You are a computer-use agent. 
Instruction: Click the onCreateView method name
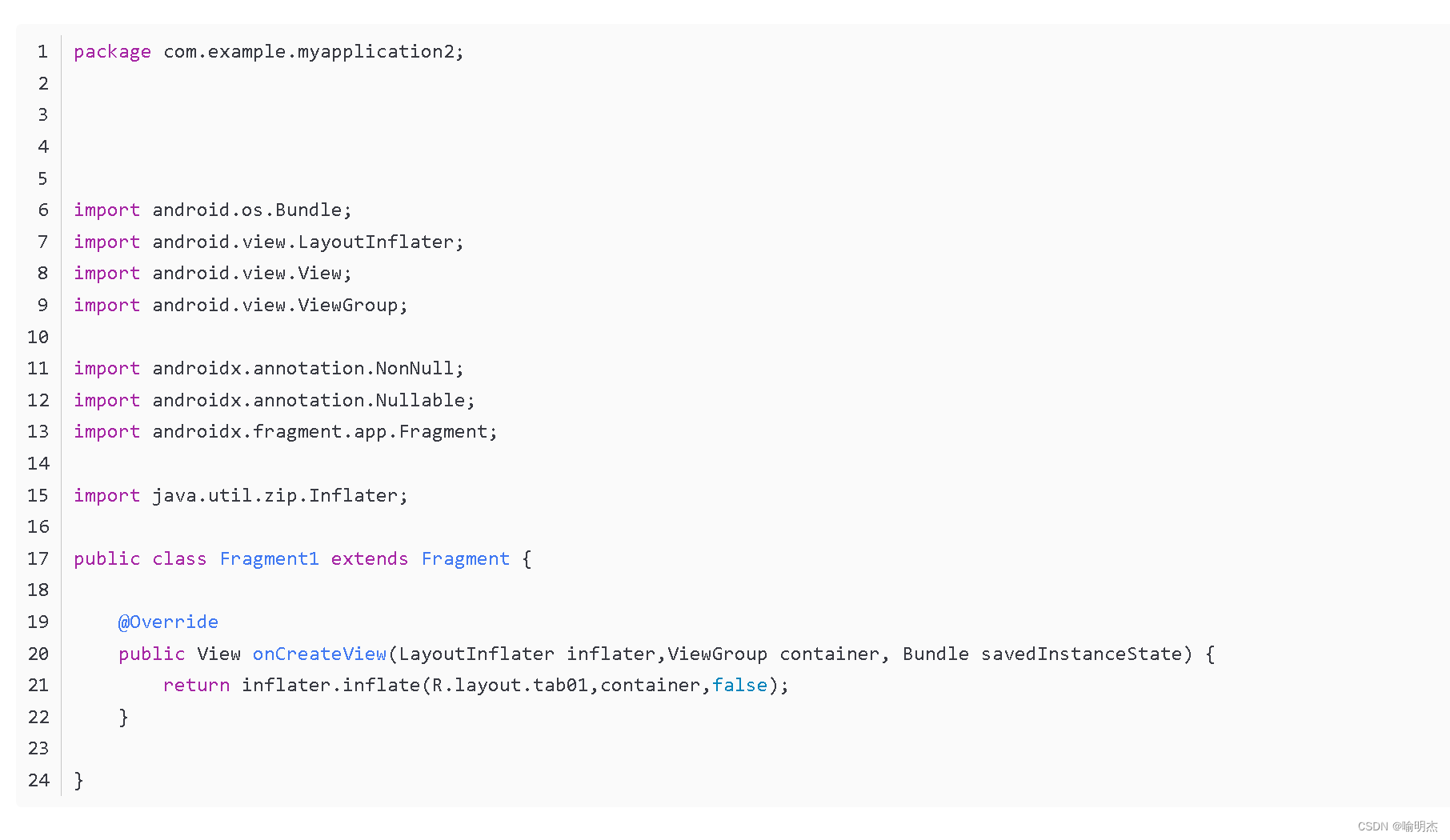tap(320, 654)
